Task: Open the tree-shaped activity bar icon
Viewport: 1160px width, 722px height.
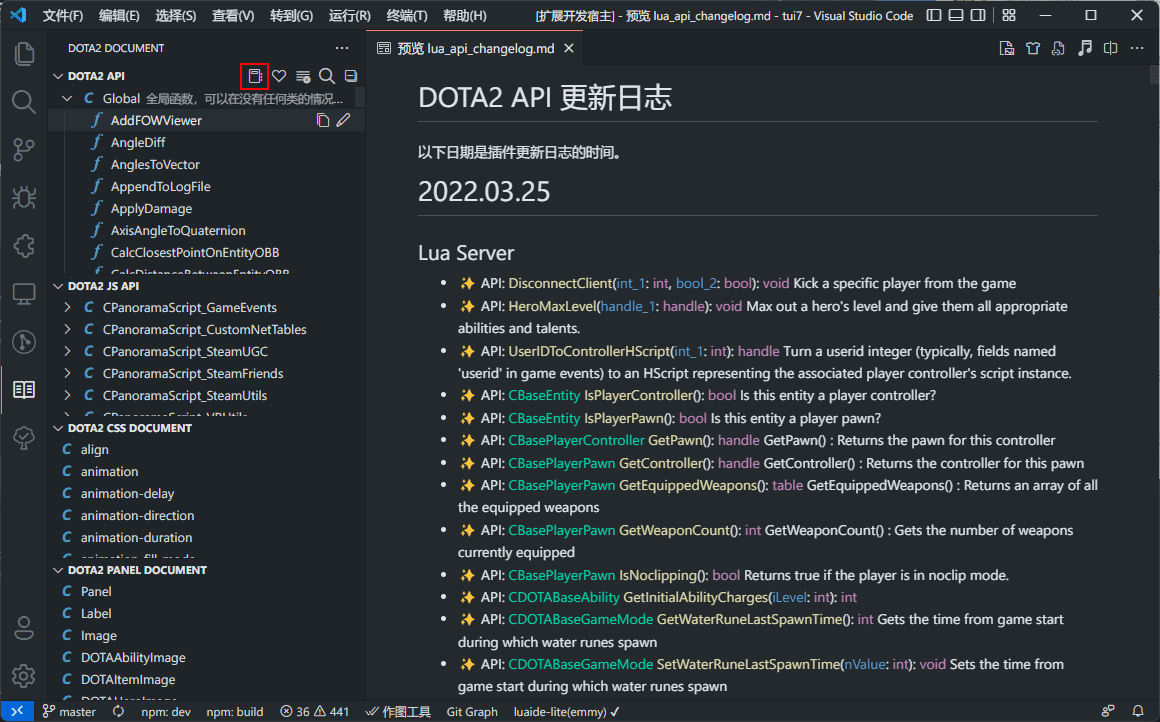Action: click(x=24, y=438)
